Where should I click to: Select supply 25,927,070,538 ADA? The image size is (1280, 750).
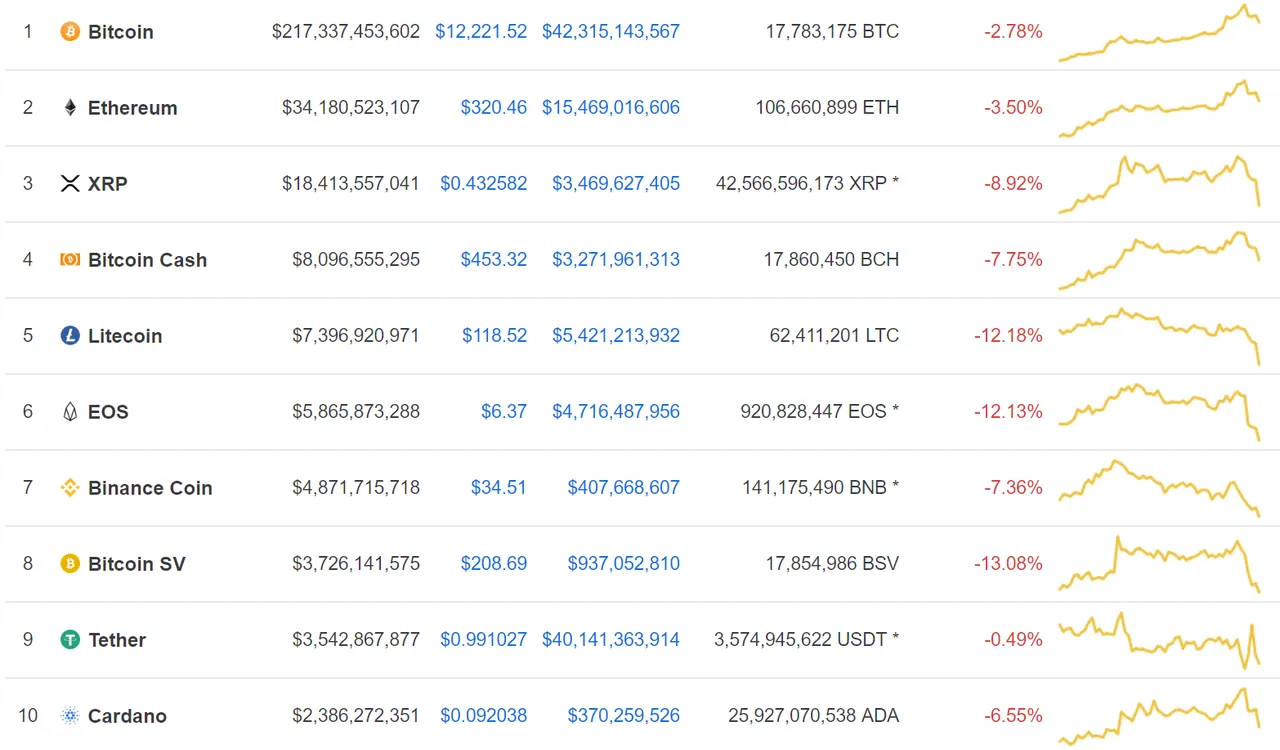pos(815,716)
